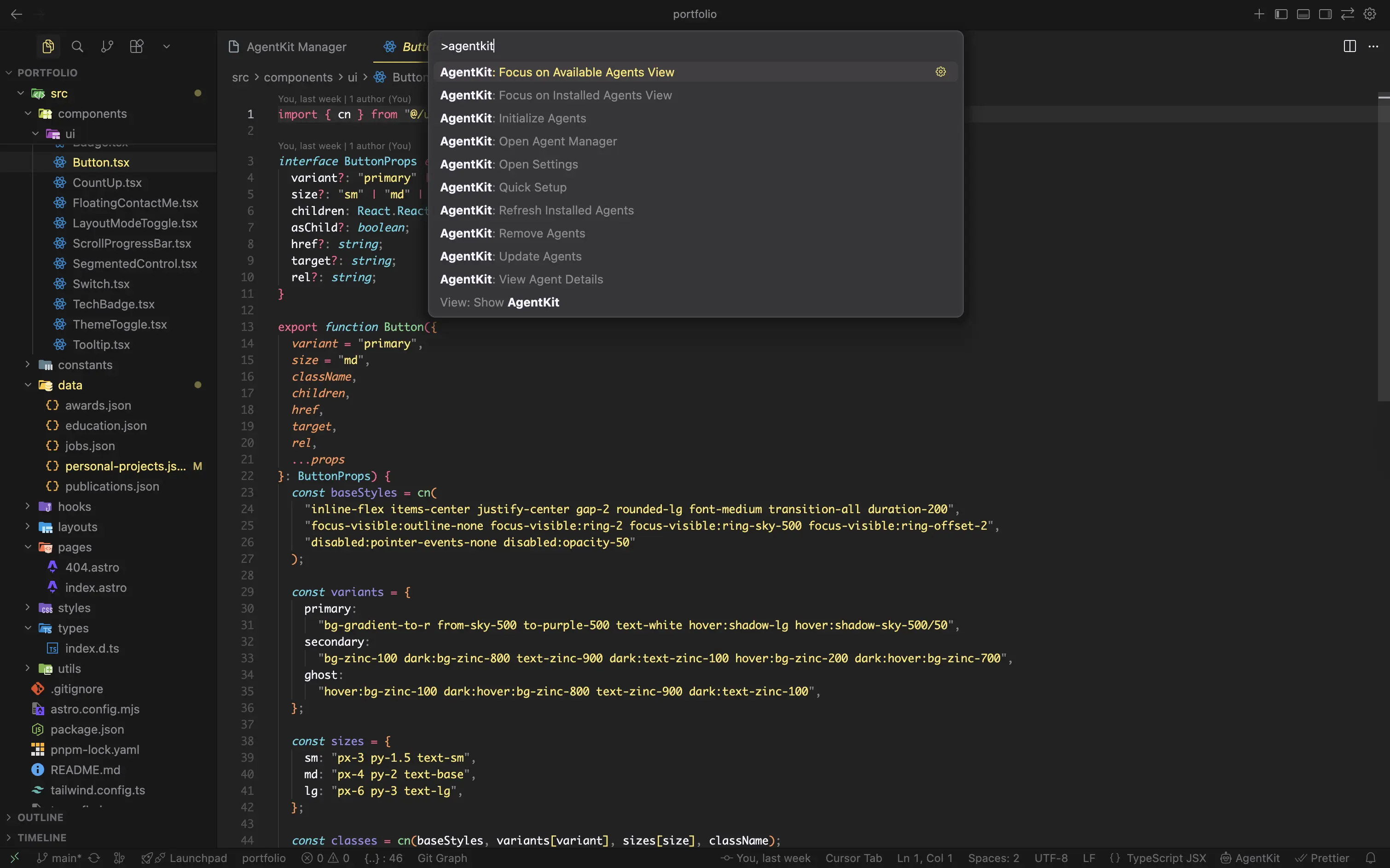Synchronize changes icon in status bar
Viewport: 1390px width, 868px height.
coord(94,858)
